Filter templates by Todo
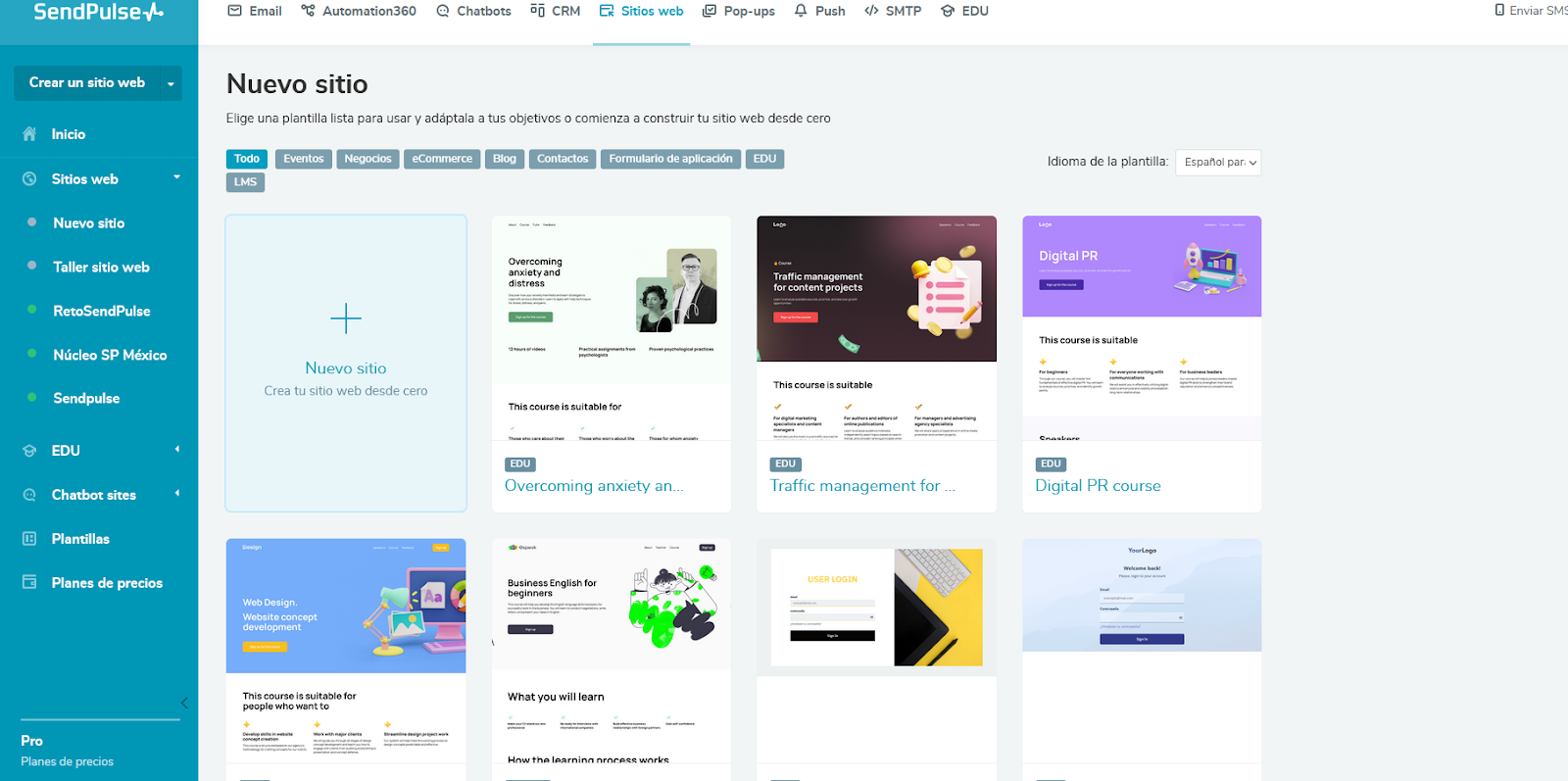Screen dimensions: 1568x781 click(x=247, y=159)
